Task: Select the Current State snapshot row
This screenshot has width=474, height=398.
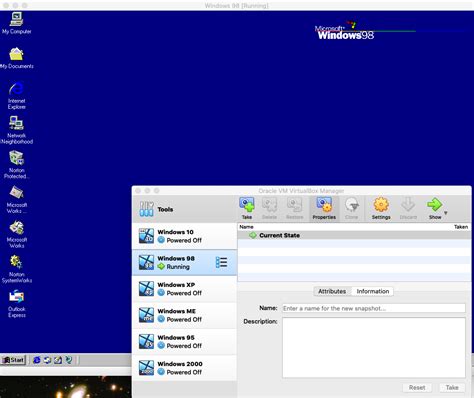Action: [x=354, y=235]
